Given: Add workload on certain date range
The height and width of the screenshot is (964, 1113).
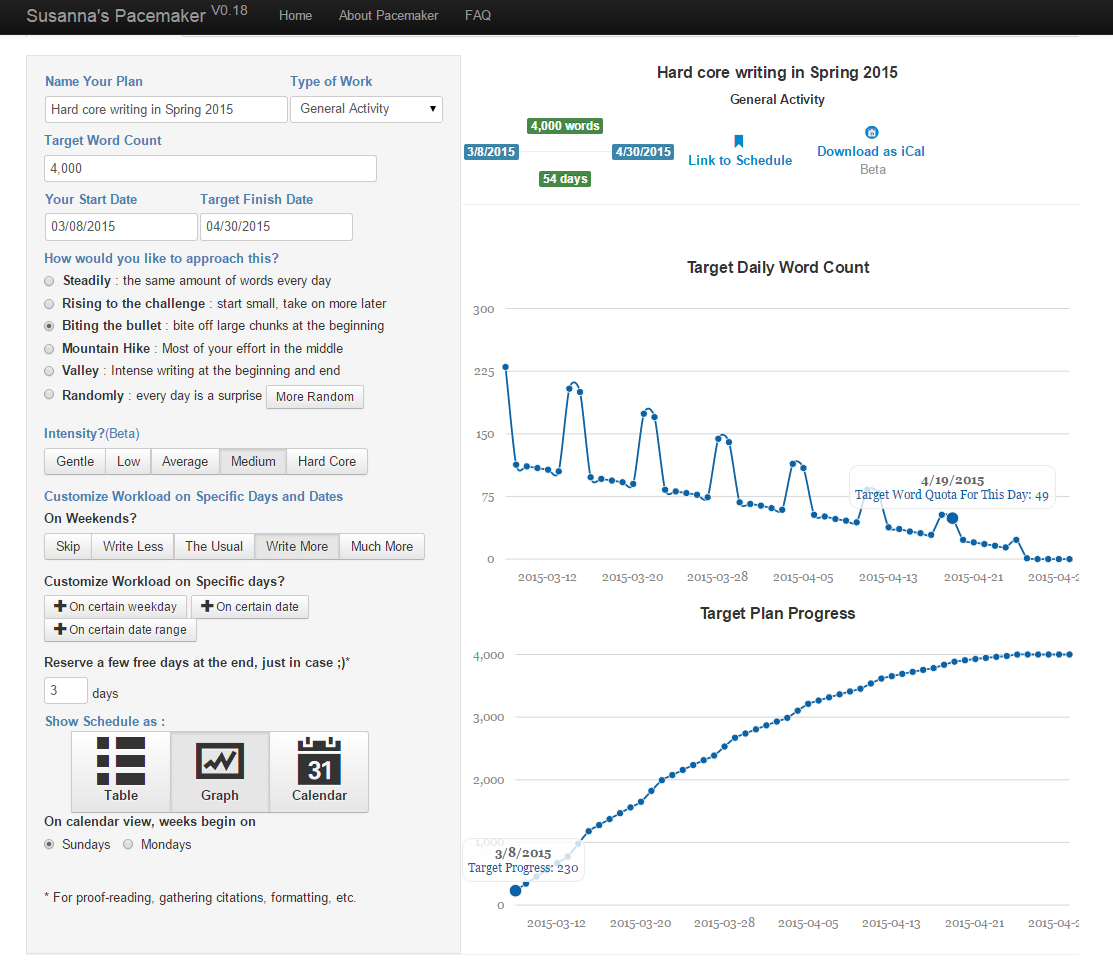Looking at the screenshot, I should [x=121, y=630].
